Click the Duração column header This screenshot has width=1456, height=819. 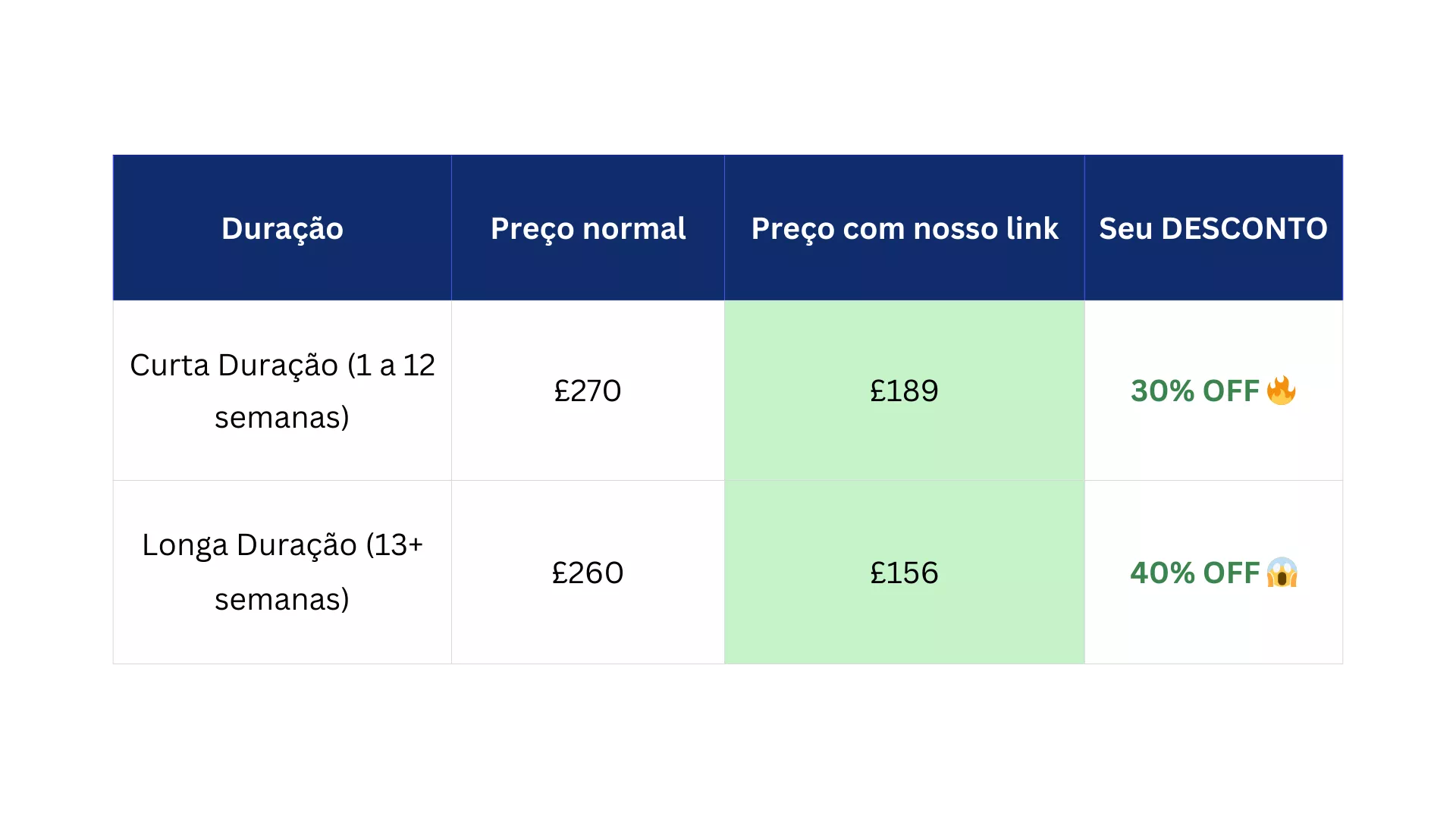click(282, 228)
